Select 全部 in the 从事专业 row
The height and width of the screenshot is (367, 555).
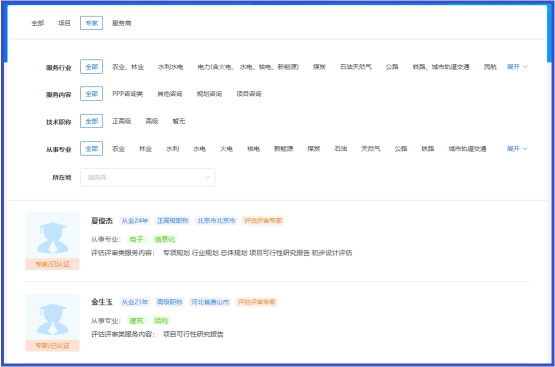pos(91,149)
